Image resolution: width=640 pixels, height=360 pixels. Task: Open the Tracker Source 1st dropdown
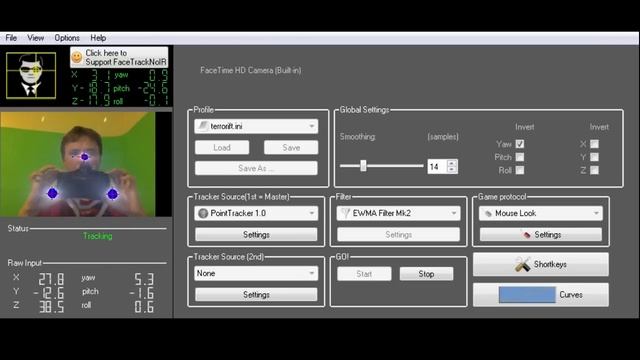point(256,213)
